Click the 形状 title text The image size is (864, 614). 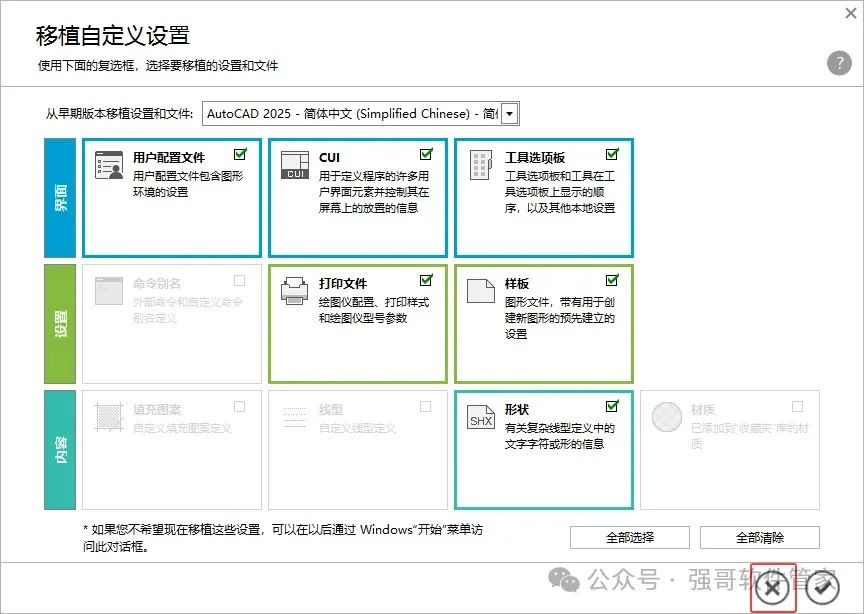[517, 410]
